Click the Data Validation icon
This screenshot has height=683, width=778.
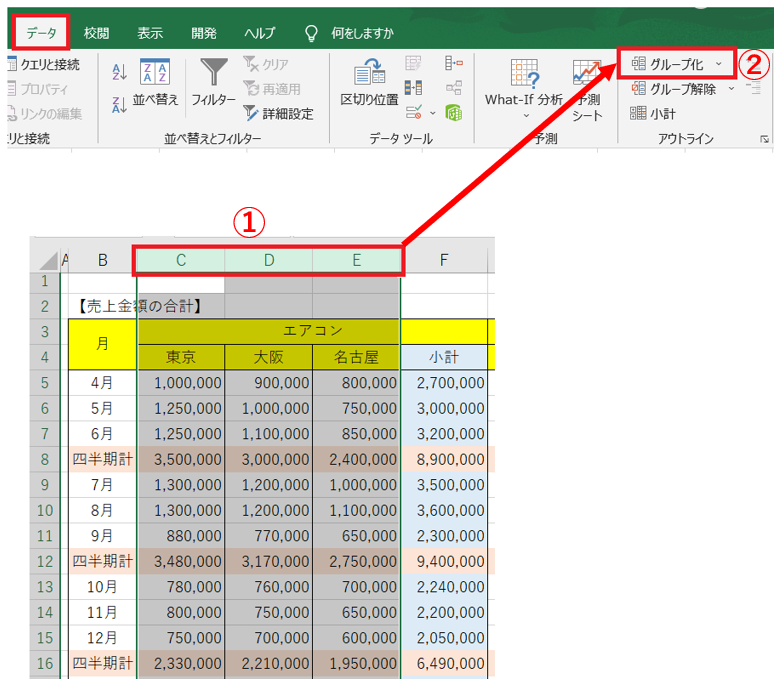pyautogui.click(x=414, y=113)
